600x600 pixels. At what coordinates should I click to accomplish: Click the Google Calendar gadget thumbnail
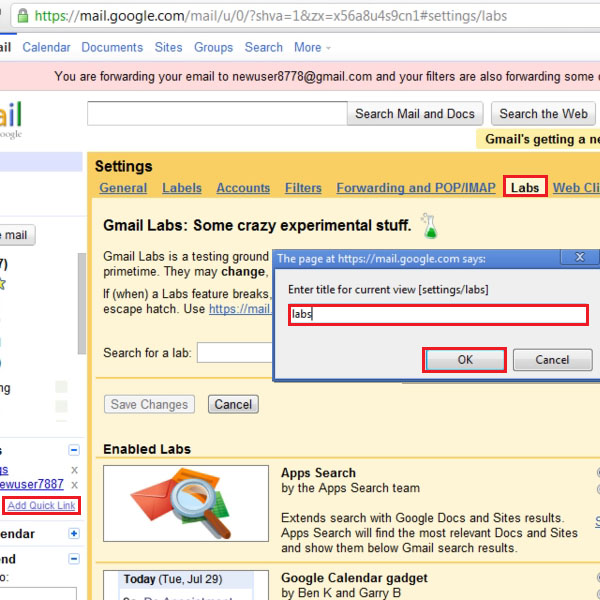pyautogui.click(x=186, y=585)
